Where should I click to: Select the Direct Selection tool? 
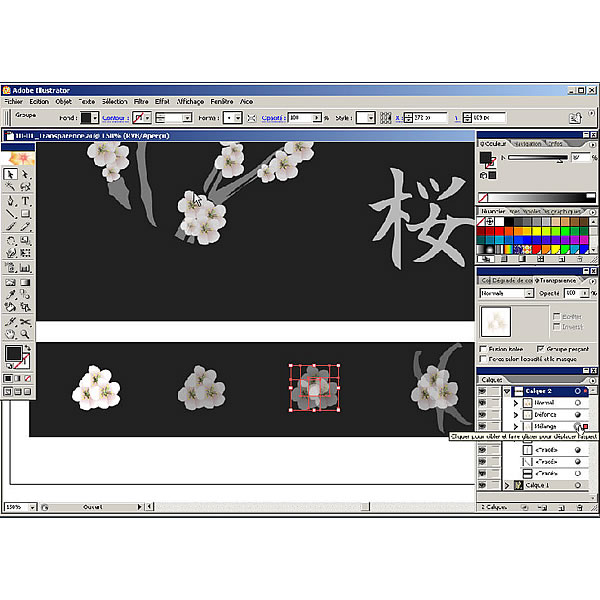[x=25, y=174]
